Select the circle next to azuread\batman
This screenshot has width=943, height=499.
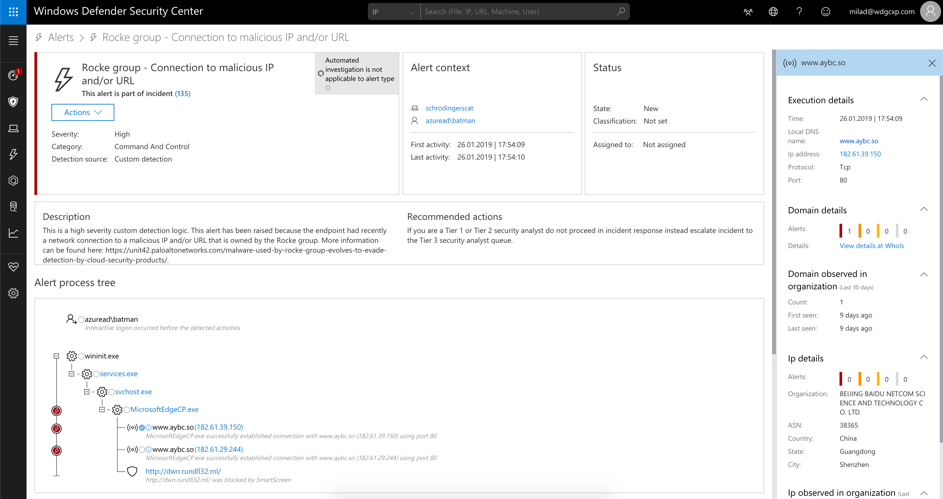coord(81,320)
